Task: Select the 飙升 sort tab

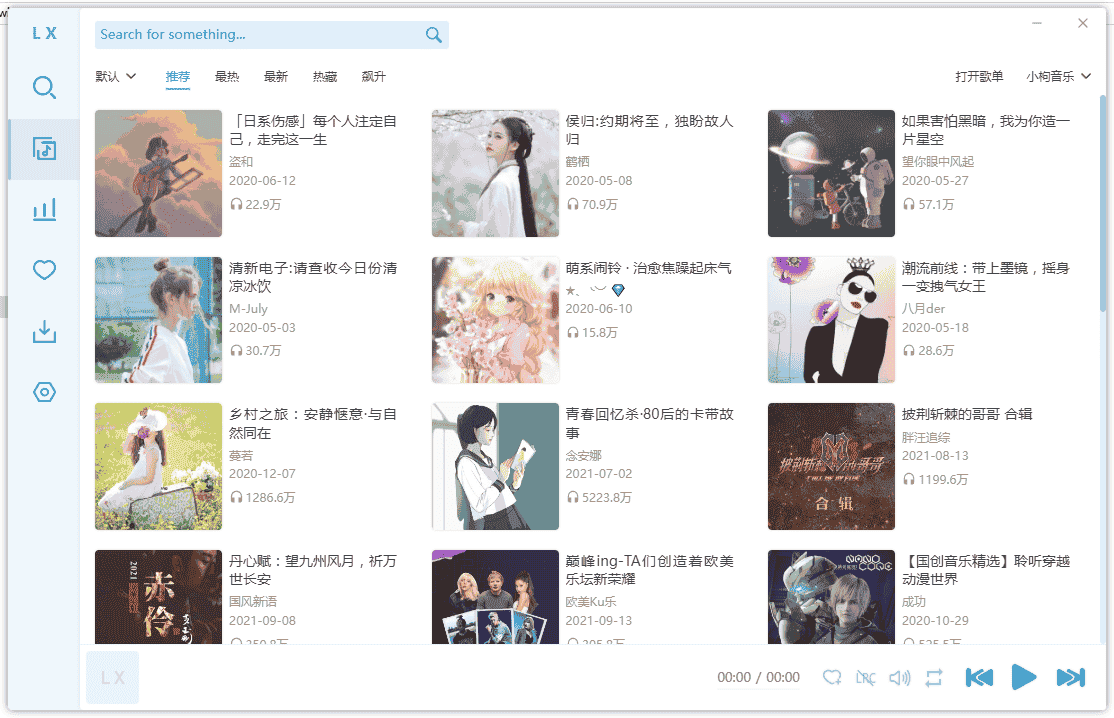Action: coord(374,77)
